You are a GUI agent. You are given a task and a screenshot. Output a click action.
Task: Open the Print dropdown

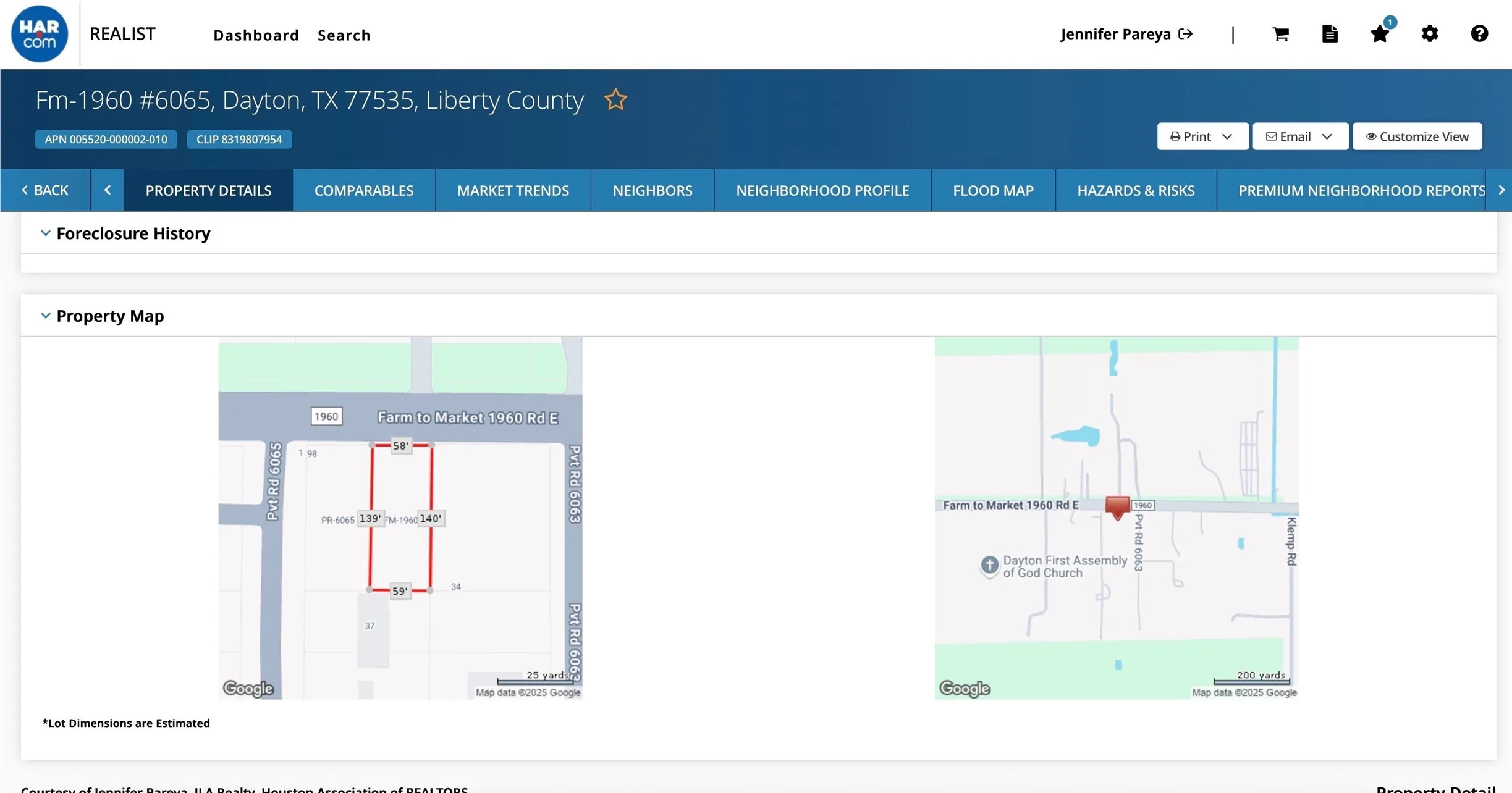pyautogui.click(x=1202, y=136)
